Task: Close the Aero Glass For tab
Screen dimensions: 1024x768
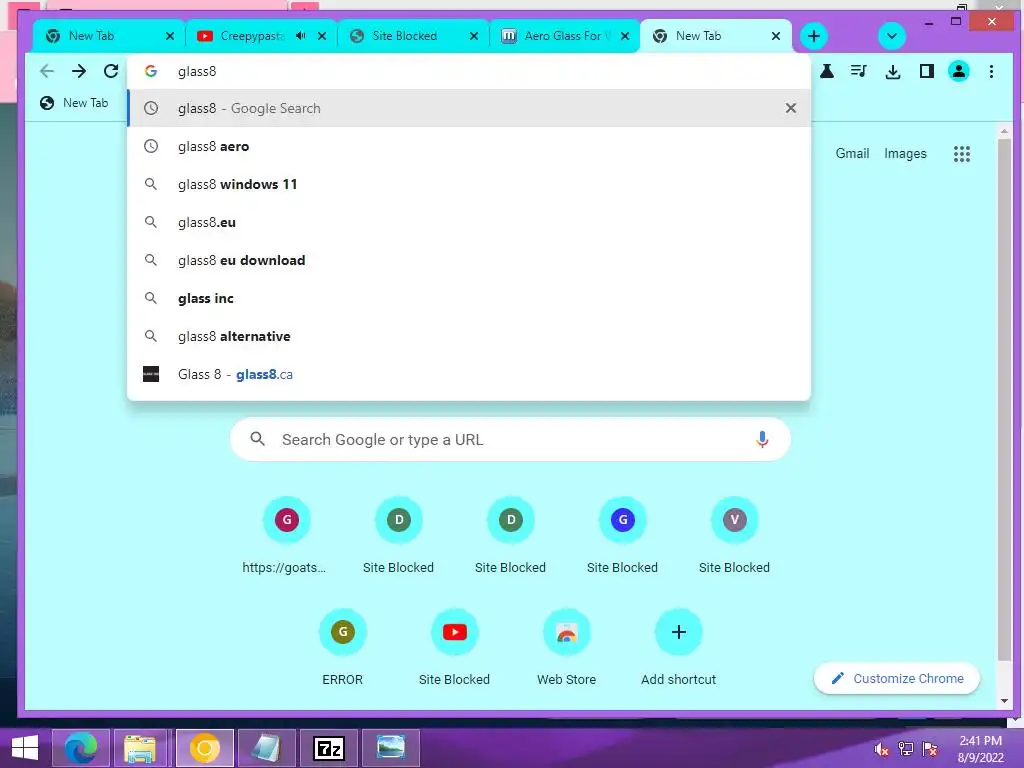Action: click(x=625, y=36)
